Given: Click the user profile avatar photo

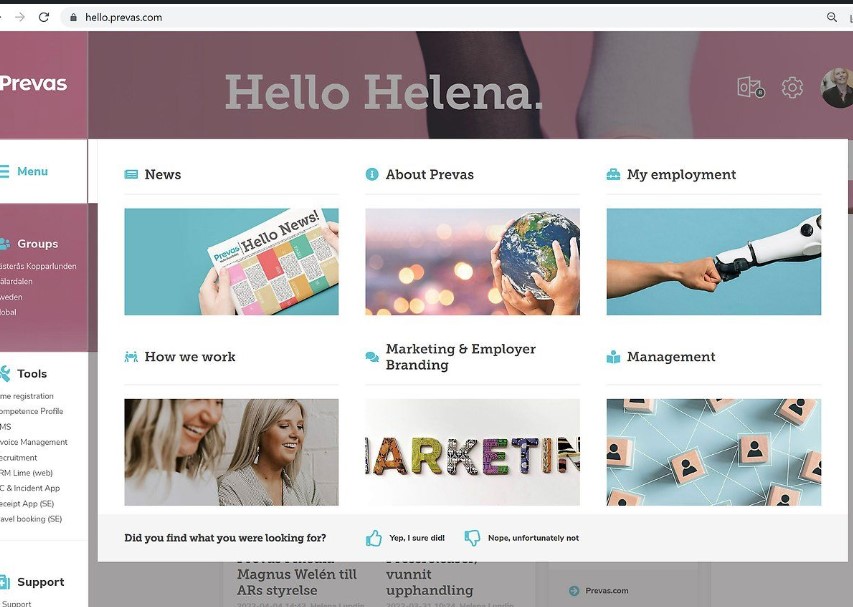Looking at the screenshot, I should 837,88.
